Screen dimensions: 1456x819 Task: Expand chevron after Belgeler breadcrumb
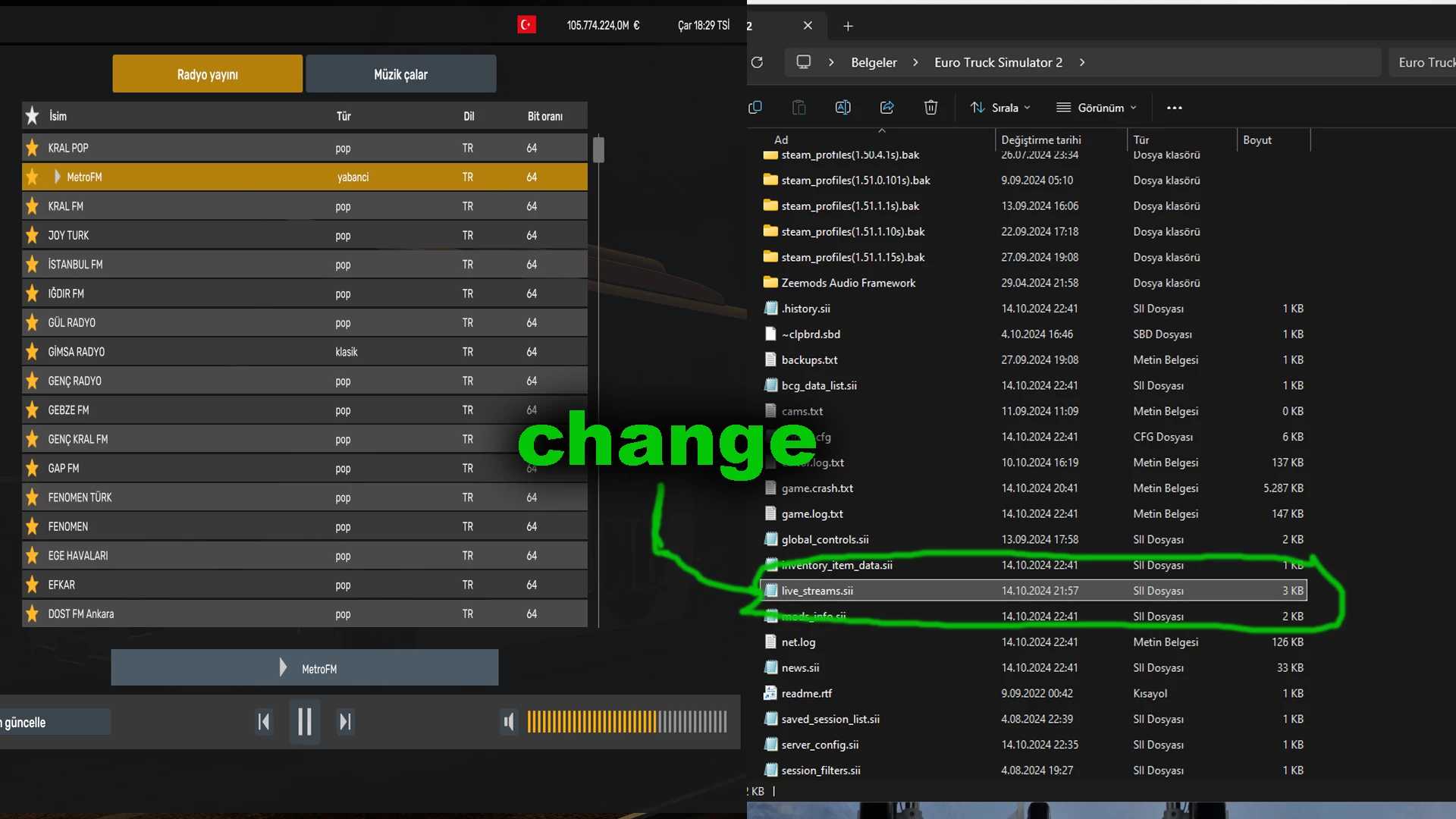point(915,62)
